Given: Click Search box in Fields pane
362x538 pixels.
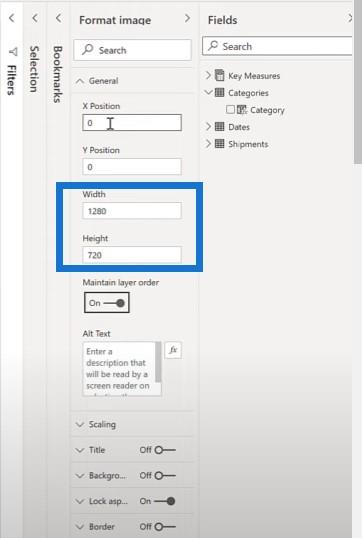Looking at the screenshot, I should click(277, 46).
